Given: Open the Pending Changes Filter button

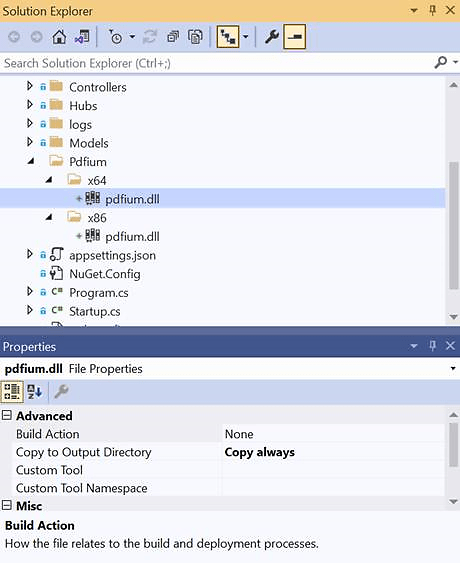Looking at the screenshot, I should click(x=116, y=37).
